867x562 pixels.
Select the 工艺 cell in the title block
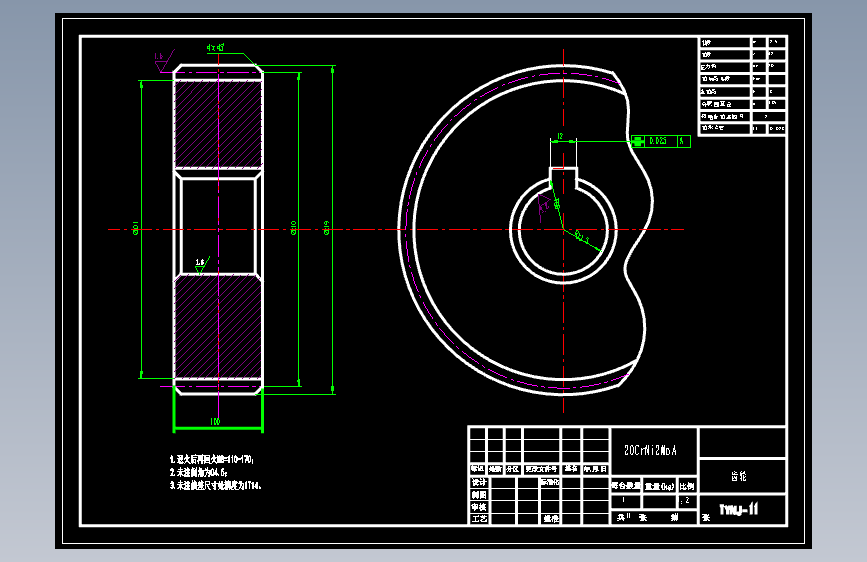[478, 519]
